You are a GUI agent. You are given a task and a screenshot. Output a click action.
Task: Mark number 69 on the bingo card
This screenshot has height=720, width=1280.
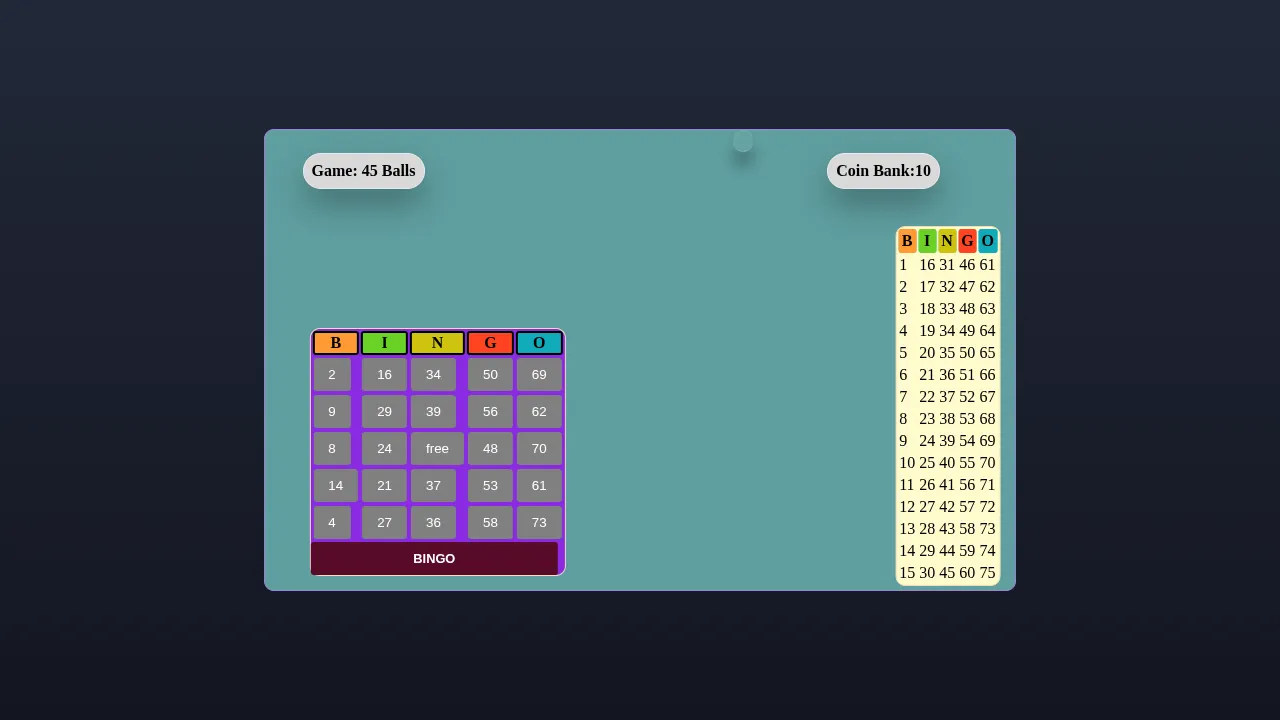539,375
